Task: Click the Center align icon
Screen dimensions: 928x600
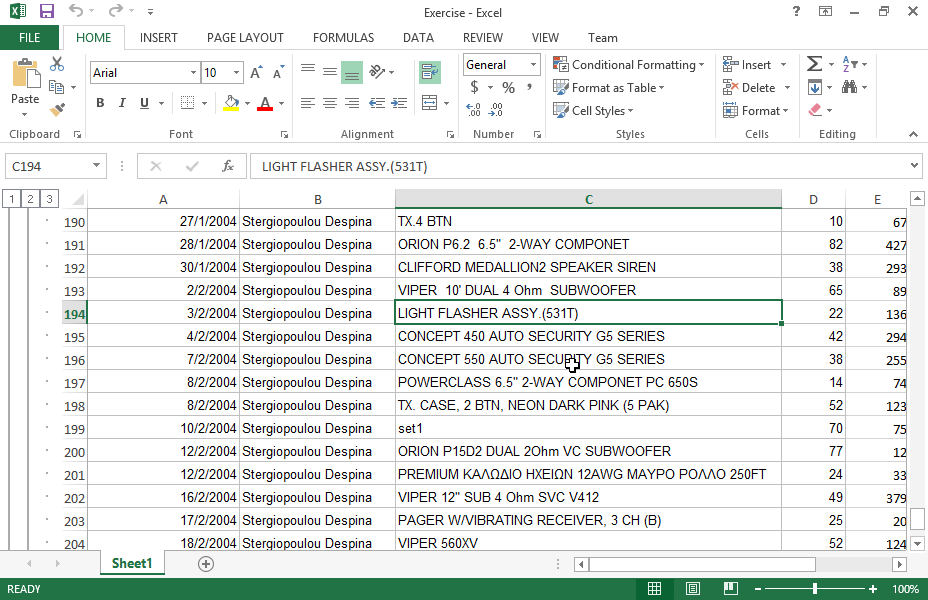Action: 329,103
